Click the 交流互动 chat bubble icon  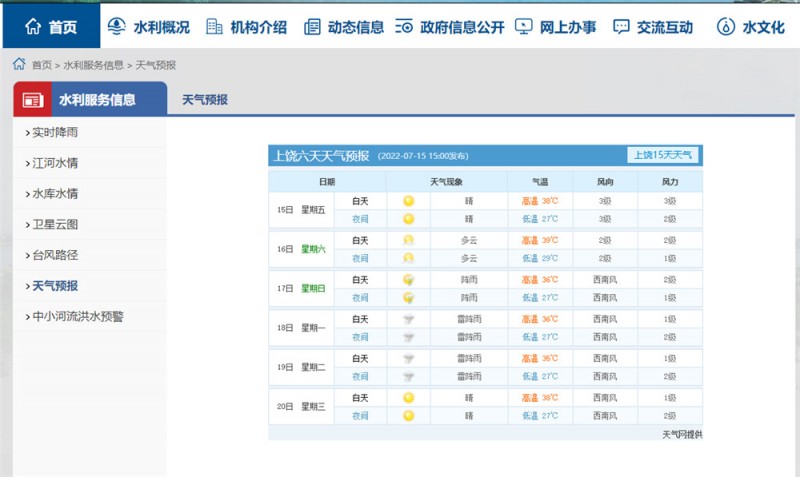(620, 27)
